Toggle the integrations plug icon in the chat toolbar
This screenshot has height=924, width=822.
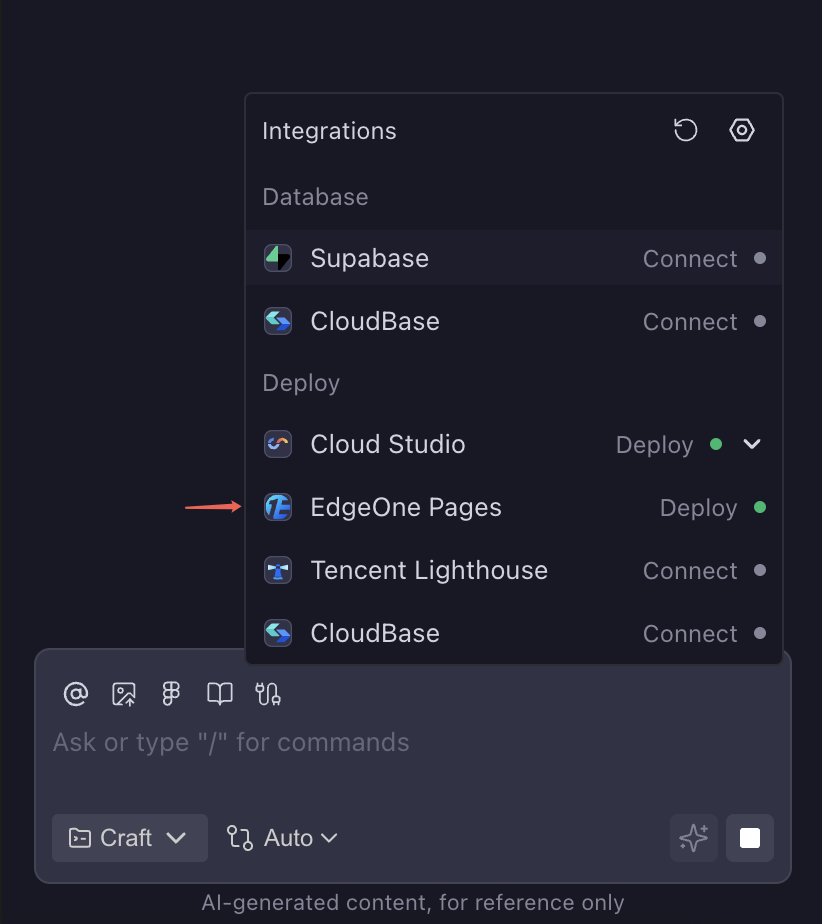click(x=268, y=694)
